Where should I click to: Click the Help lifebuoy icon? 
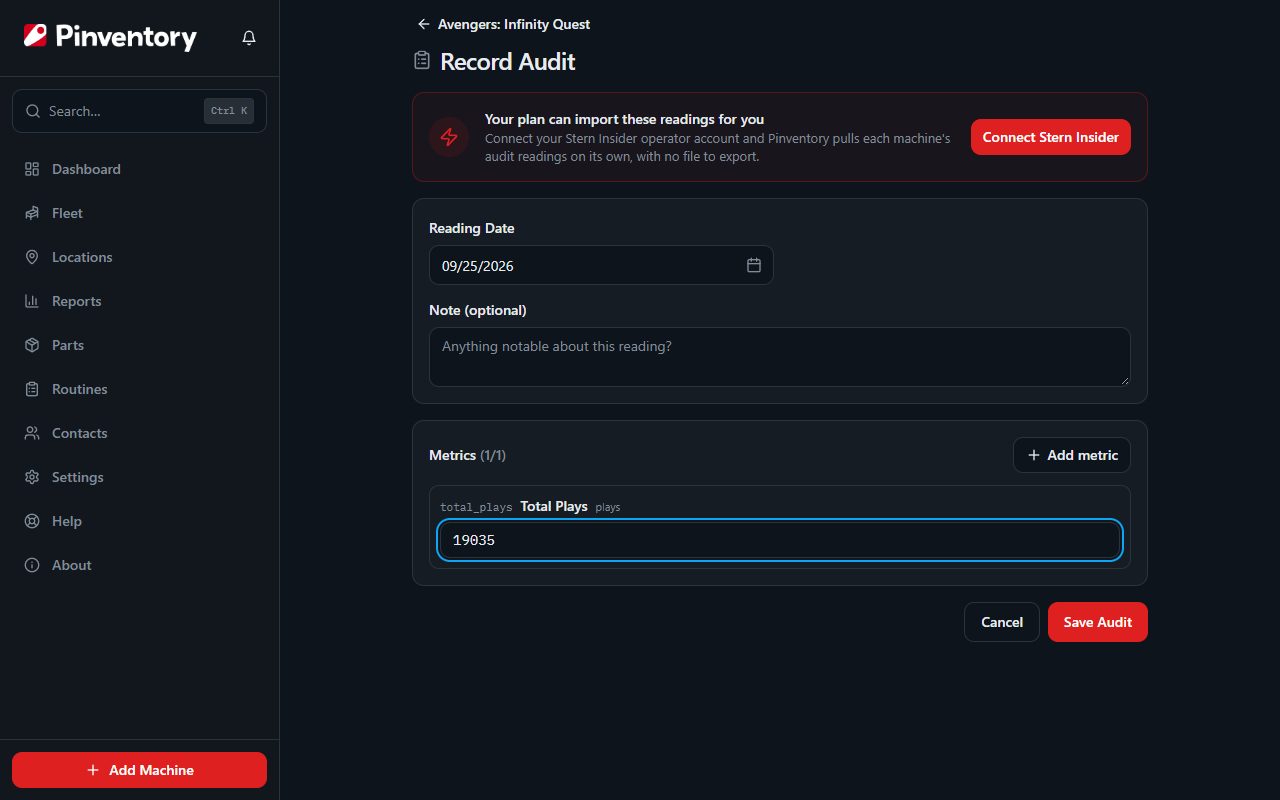[32, 521]
